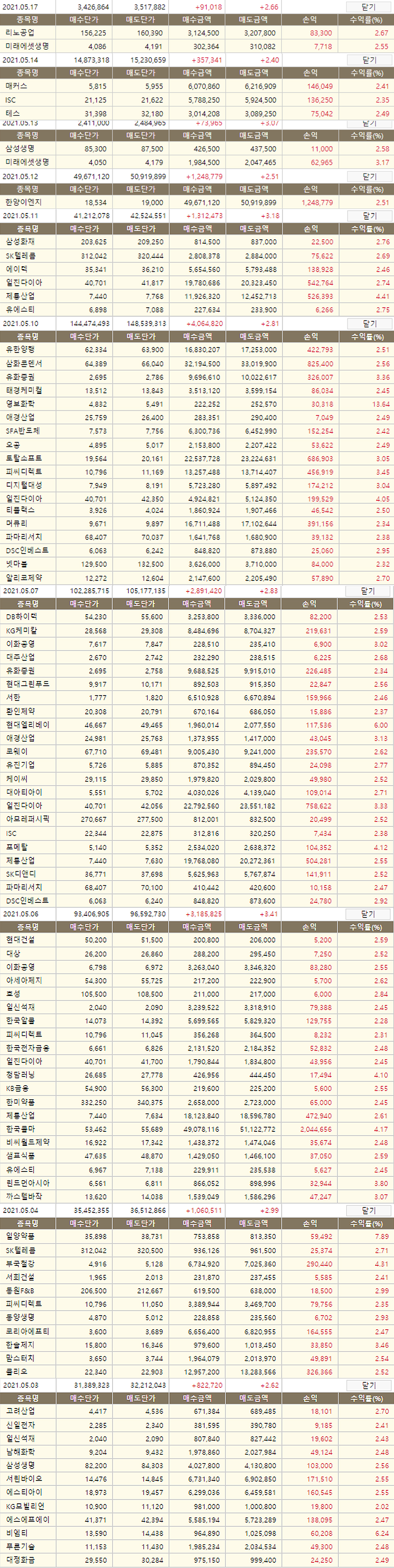394x1568 pixels.
Task: Select the 알리코제약 row
Action: click(23, 578)
